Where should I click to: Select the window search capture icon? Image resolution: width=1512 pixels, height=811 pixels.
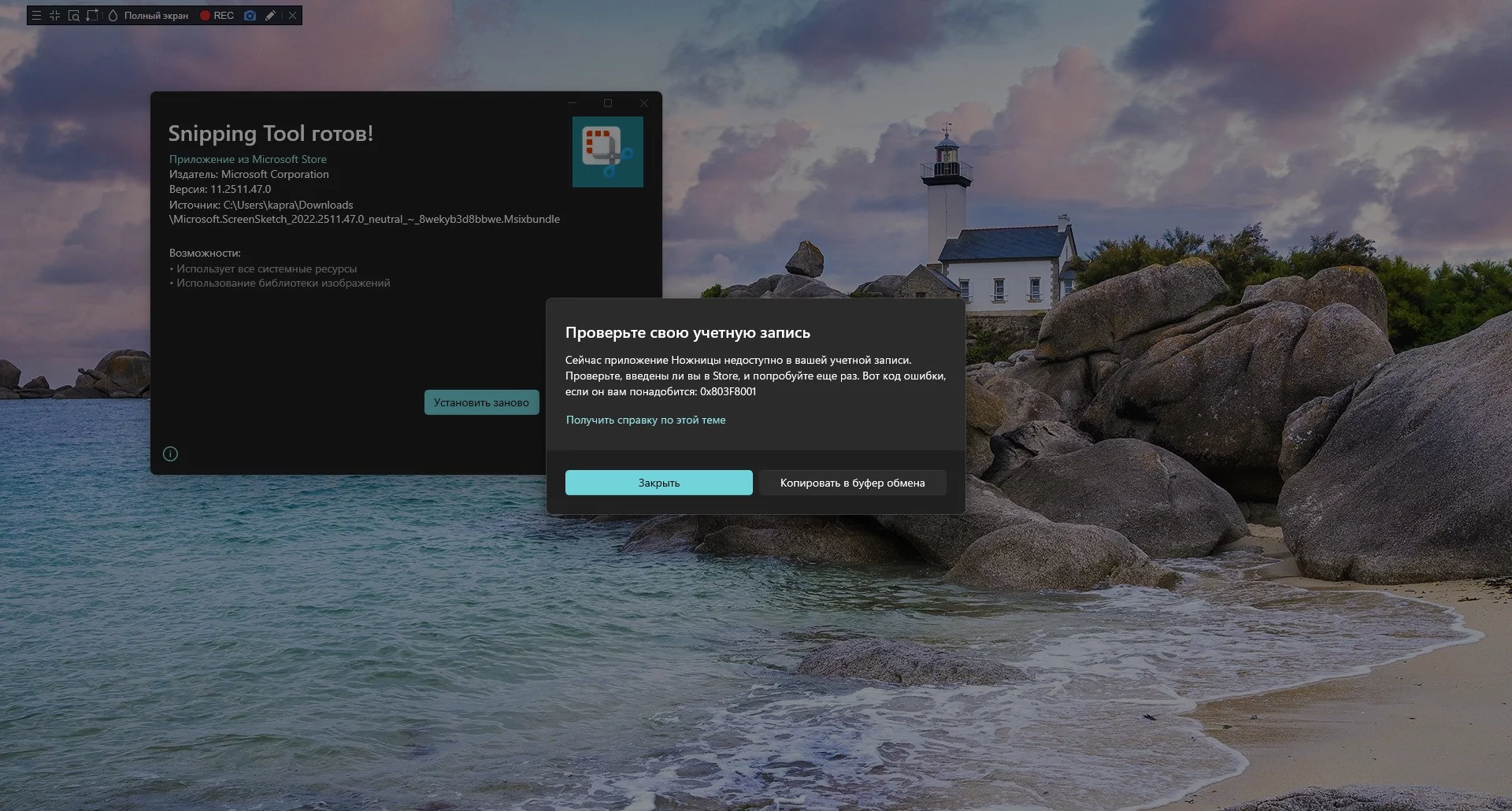[x=73, y=16]
